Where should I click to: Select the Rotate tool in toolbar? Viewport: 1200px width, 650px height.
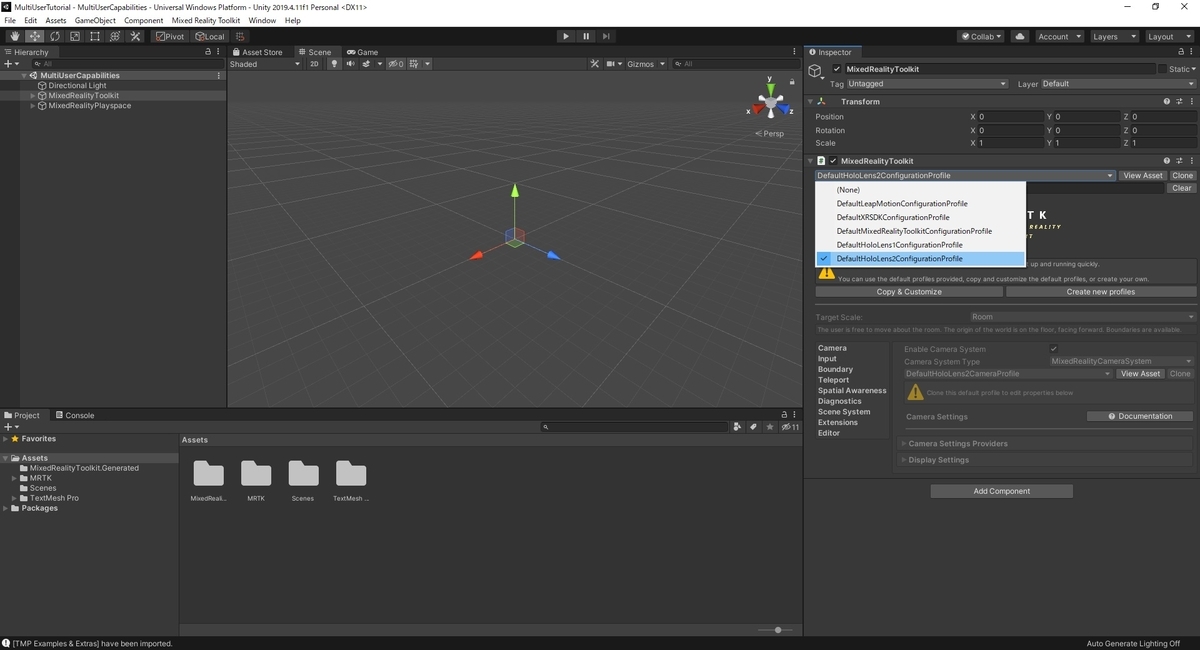pos(55,36)
